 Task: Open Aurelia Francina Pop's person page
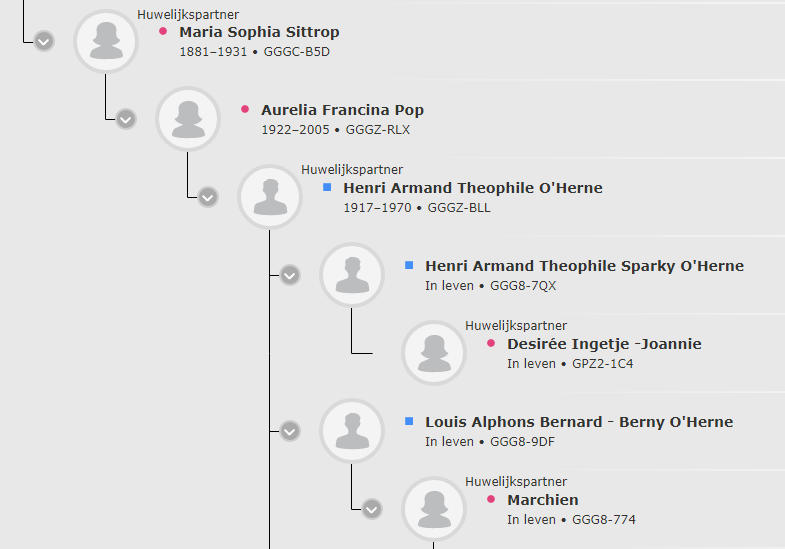(x=342, y=110)
